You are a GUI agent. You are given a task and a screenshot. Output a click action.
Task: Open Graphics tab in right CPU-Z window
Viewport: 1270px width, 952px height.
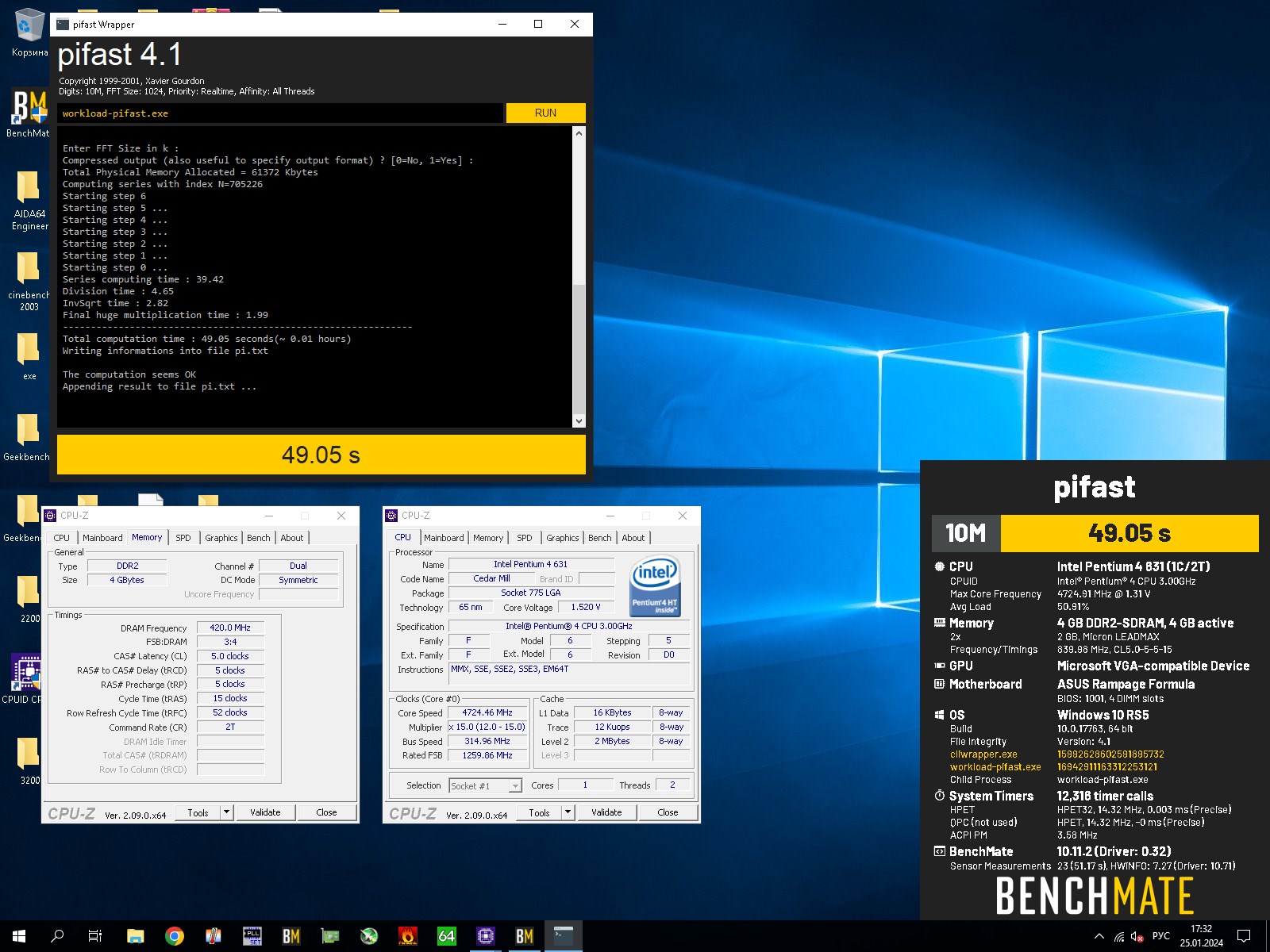pyautogui.click(x=563, y=538)
